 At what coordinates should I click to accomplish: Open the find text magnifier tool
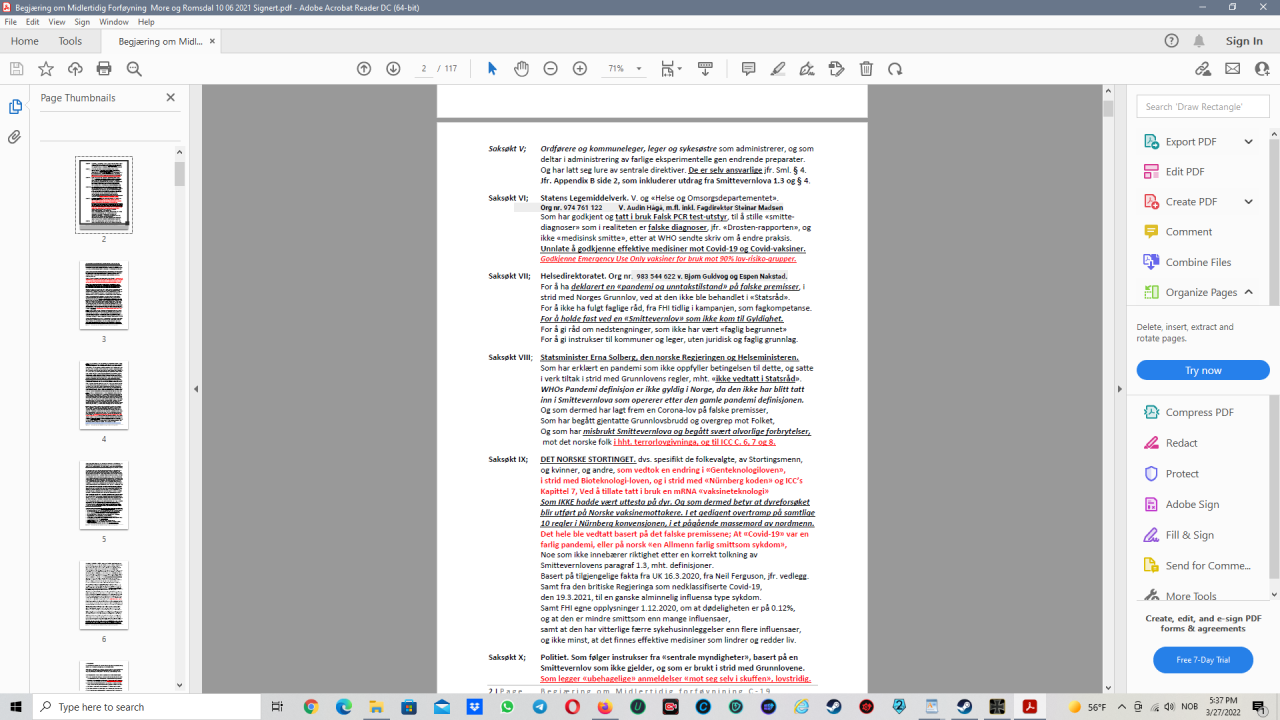[x=134, y=69]
